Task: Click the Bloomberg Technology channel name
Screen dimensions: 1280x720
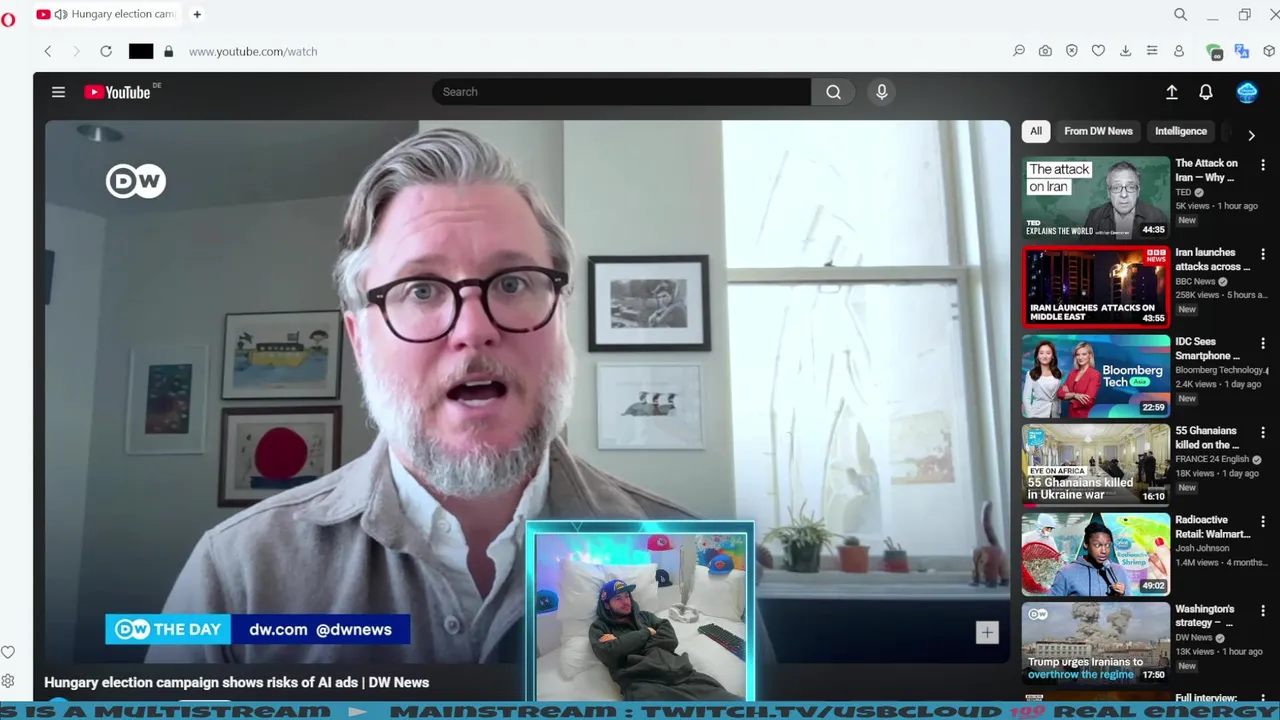Action: coord(1219,370)
